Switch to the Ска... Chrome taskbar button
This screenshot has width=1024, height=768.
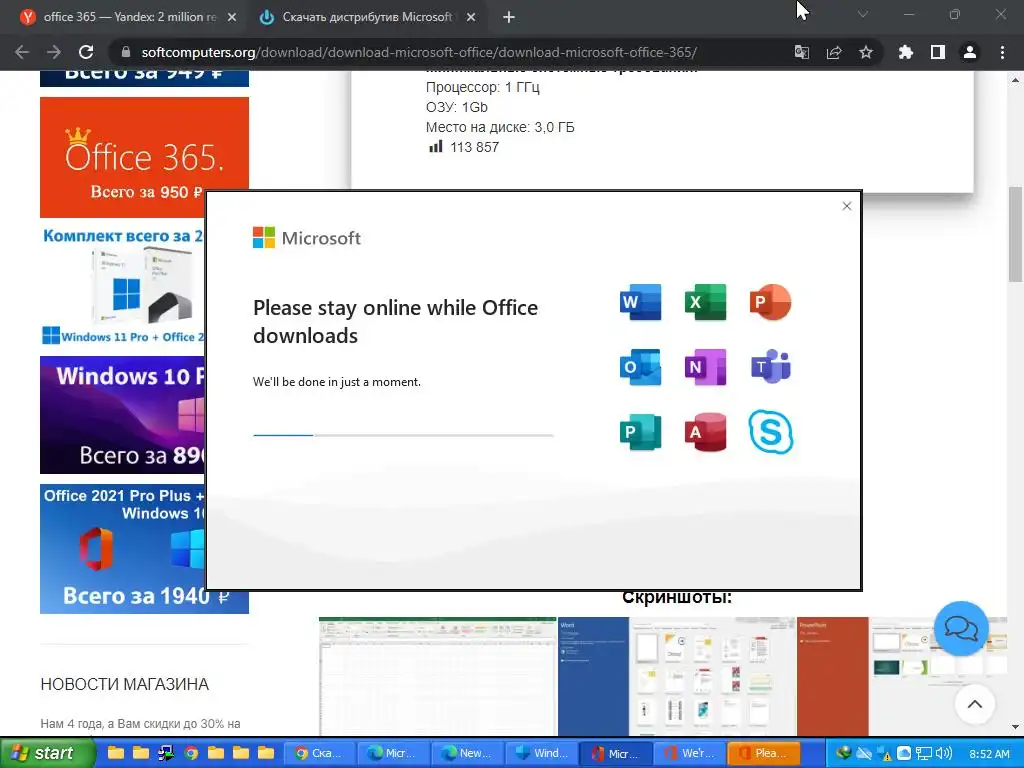pyautogui.click(x=320, y=753)
